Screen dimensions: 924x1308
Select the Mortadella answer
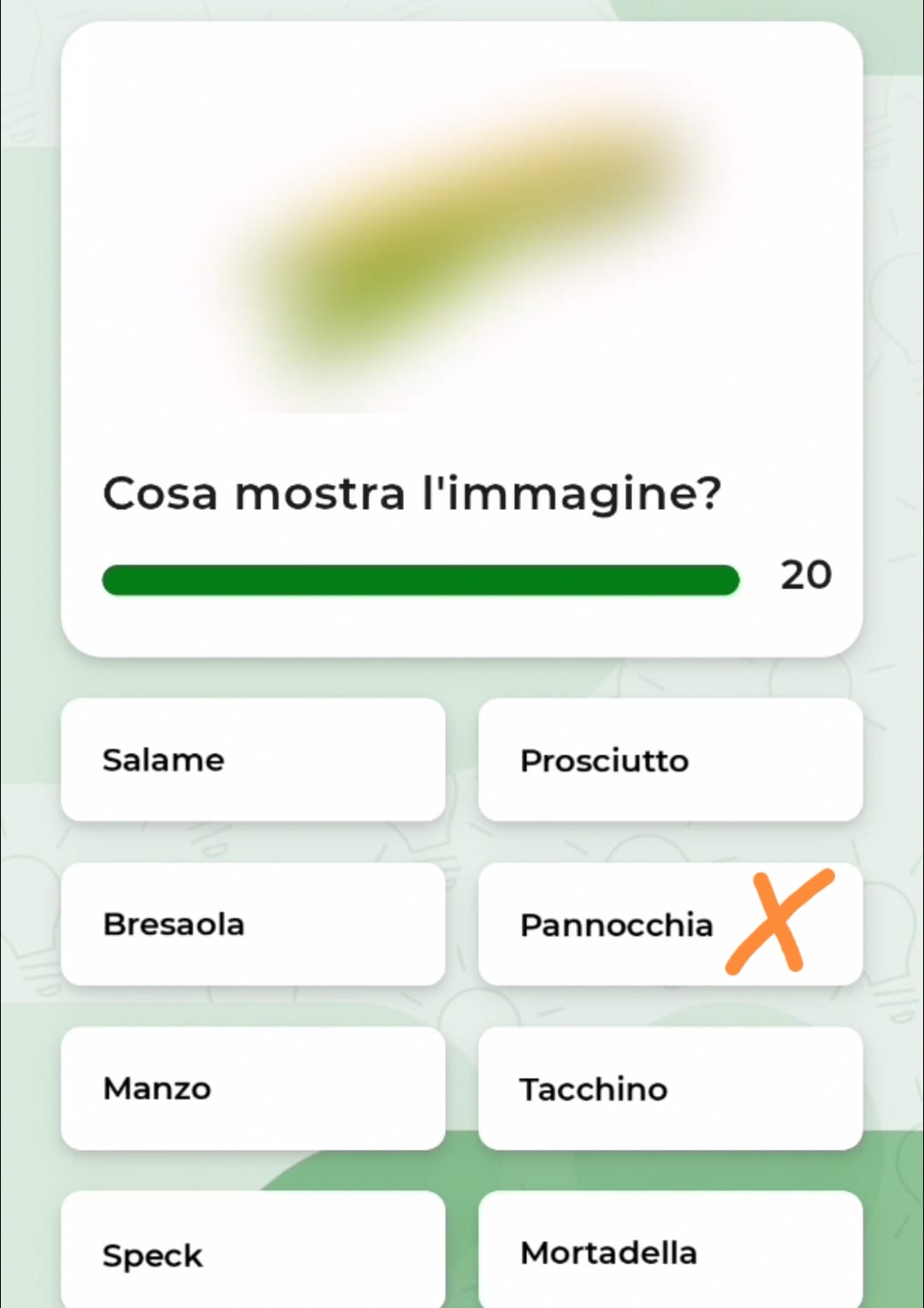coord(670,1252)
